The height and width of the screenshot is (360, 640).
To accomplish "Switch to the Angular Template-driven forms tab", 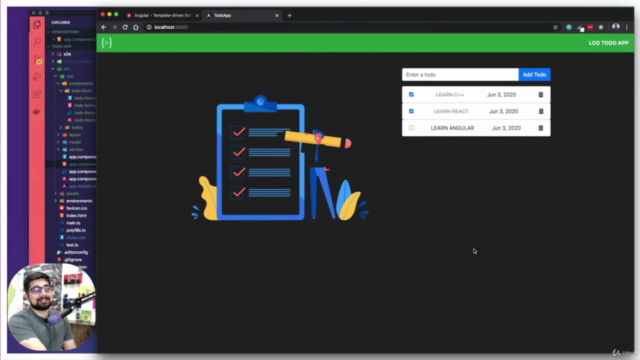I will (x=162, y=16).
